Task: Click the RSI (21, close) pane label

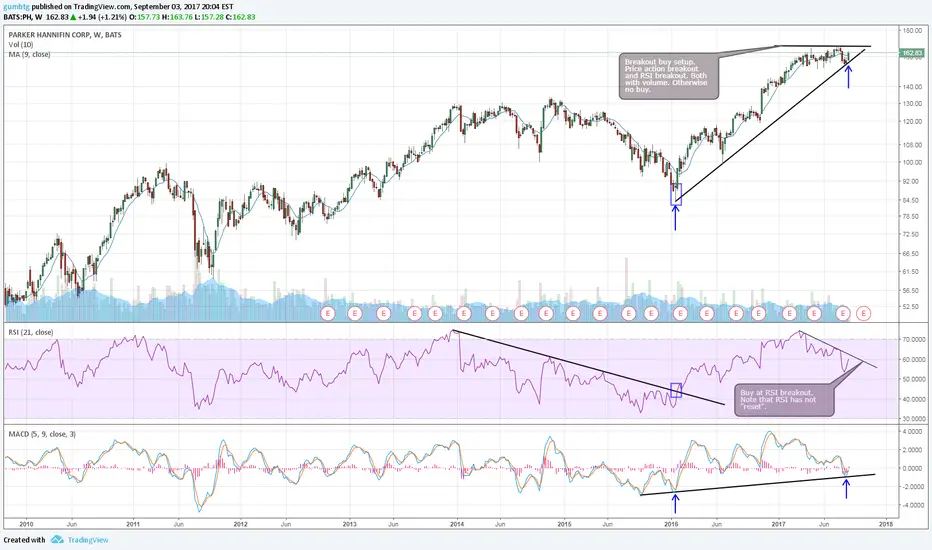Action: point(30,332)
